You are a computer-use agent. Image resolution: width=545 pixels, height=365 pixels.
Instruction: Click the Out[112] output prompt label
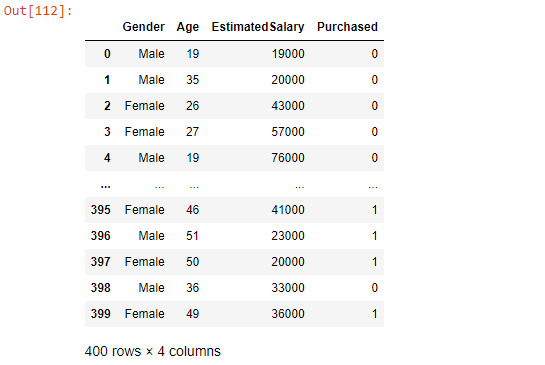coord(38,11)
